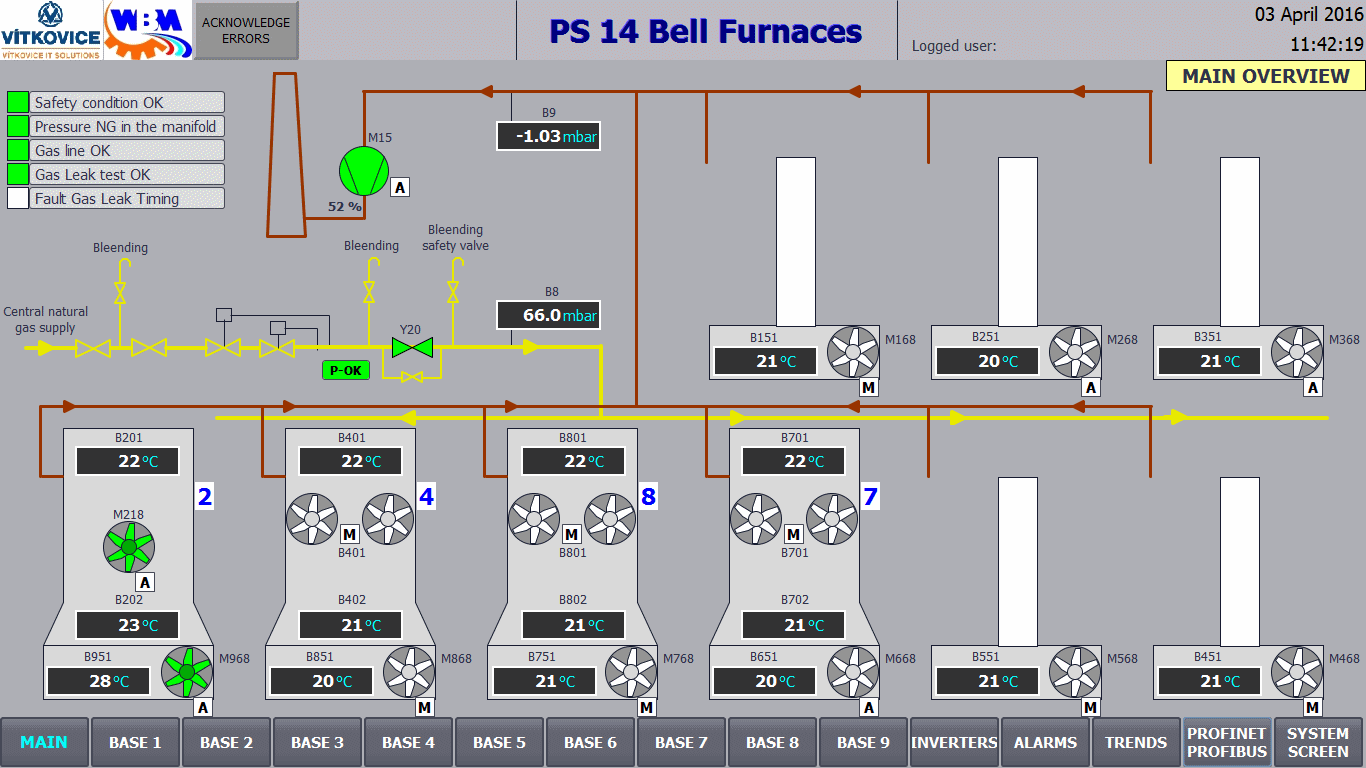Screen dimensions: 1366x768
Task: Open the BASE 1 screen tab
Action: [135, 742]
